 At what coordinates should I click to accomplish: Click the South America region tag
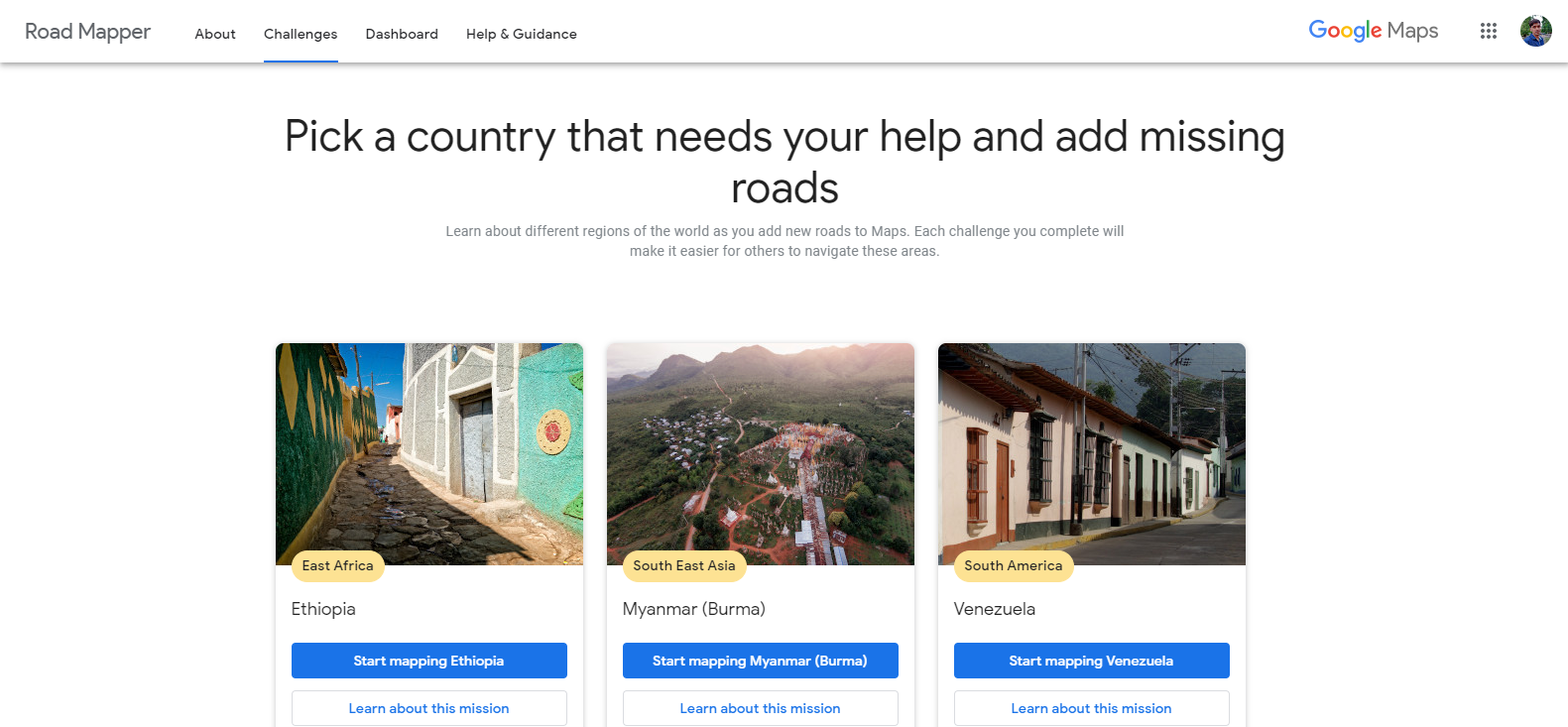(x=1014, y=566)
